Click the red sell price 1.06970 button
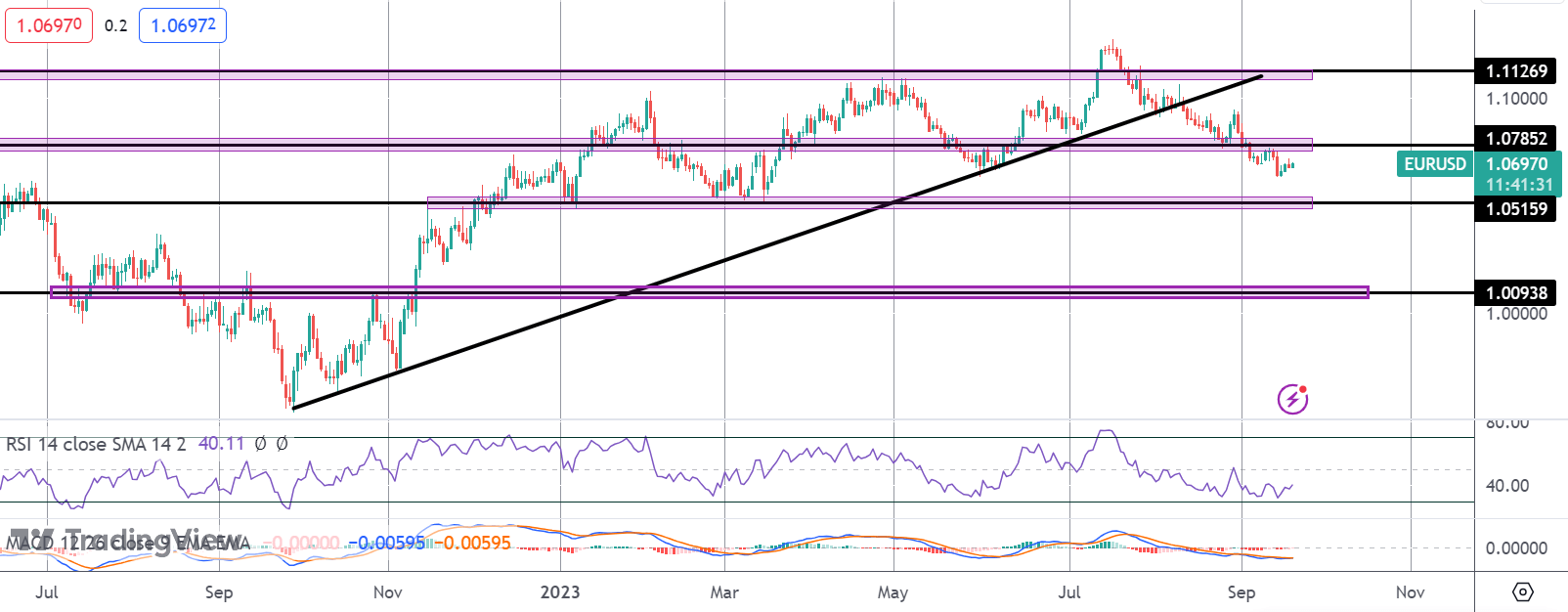The height and width of the screenshot is (612, 1568). click(49, 25)
